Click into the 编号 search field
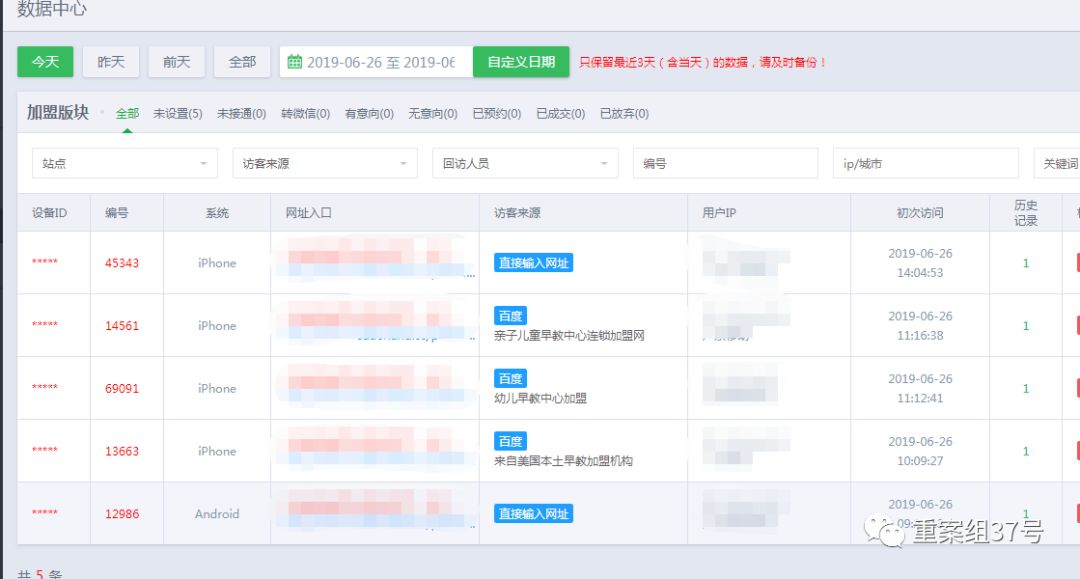The height and width of the screenshot is (579, 1080). click(x=725, y=163)
